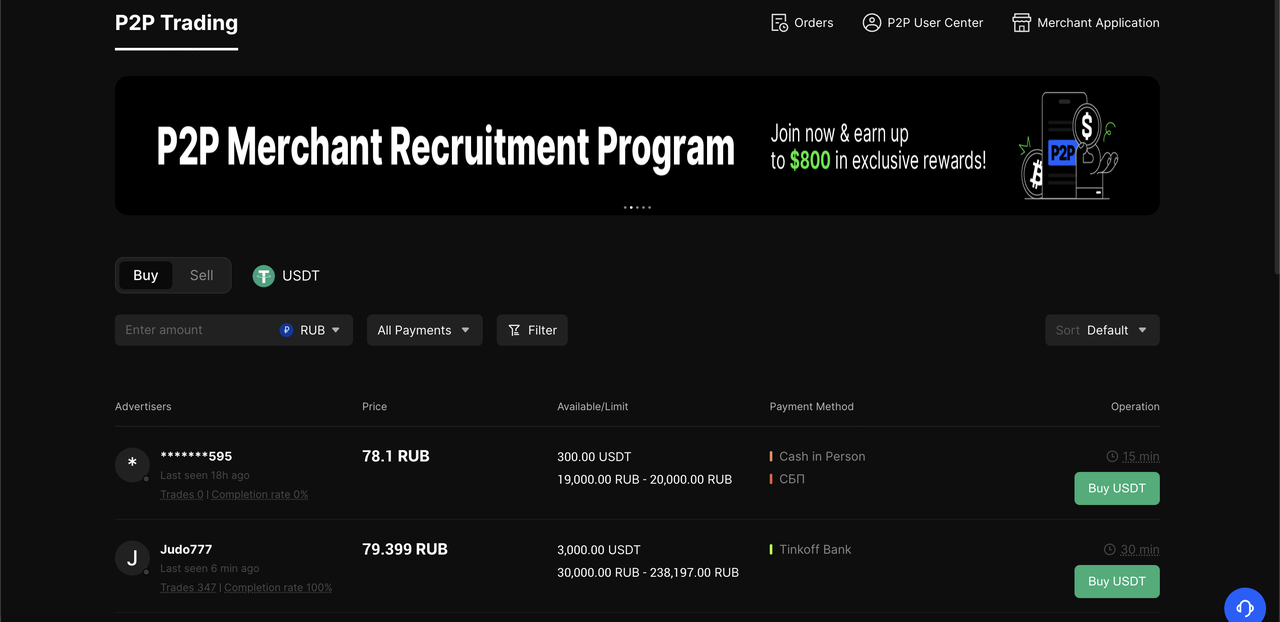The image size is (1280, 622).
Task: Click the Orders document icon
Action: (x=779, y=23)
